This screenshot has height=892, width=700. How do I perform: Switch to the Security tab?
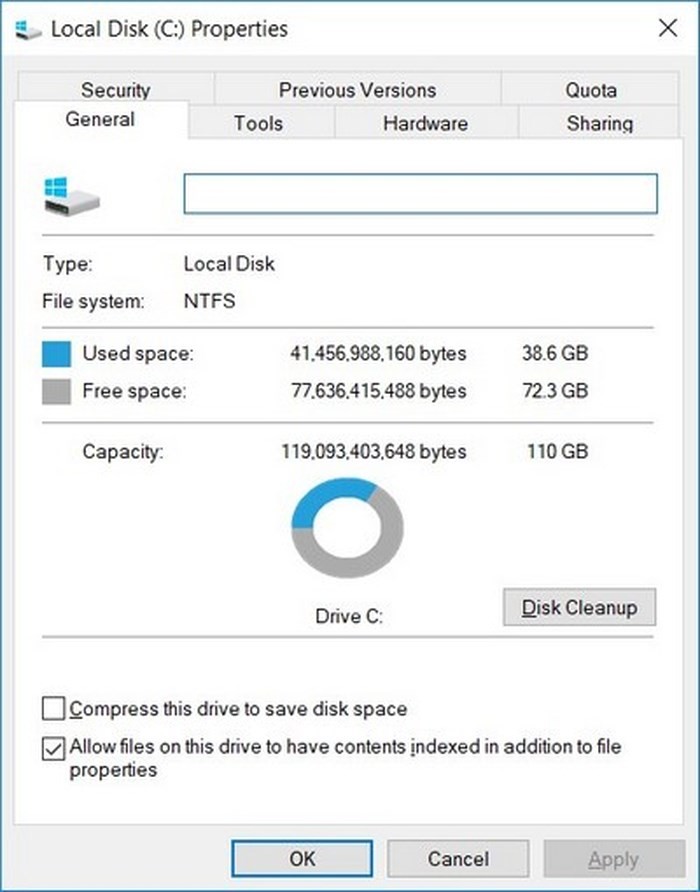tap(115, 90)
